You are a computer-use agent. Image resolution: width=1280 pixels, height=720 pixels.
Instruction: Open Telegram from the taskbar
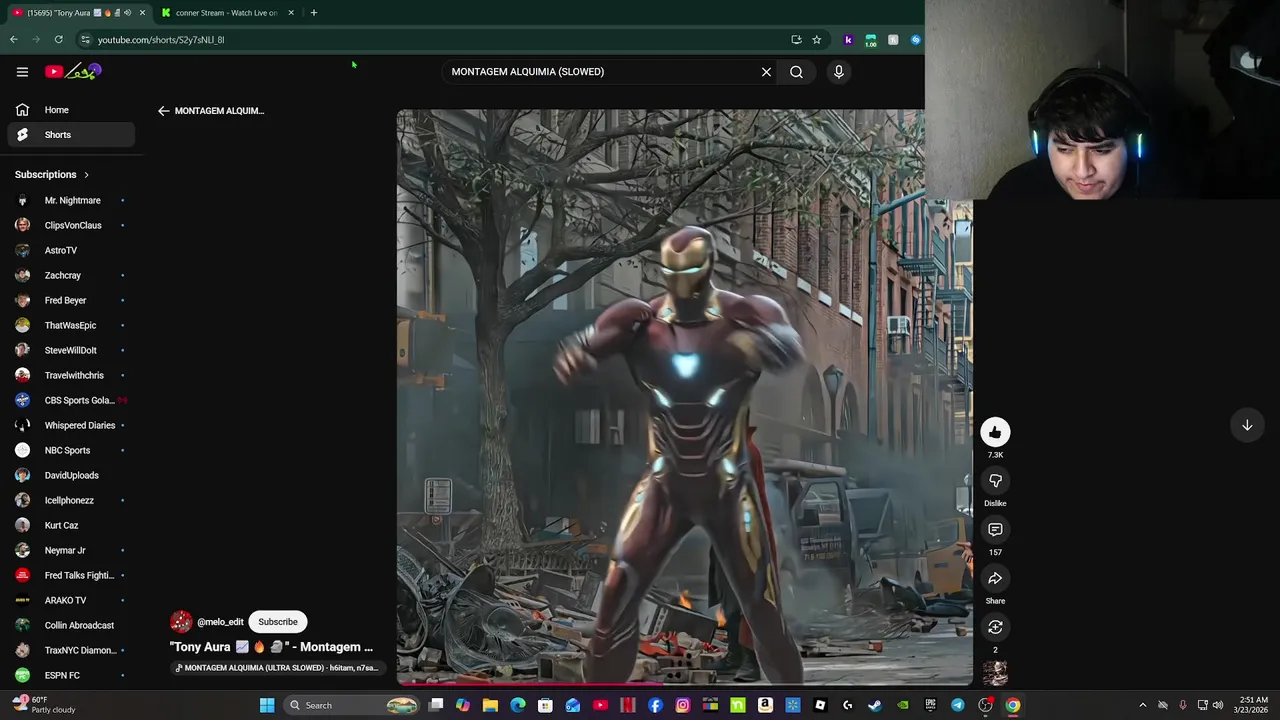pyautogui.click(x=957, y=705)
